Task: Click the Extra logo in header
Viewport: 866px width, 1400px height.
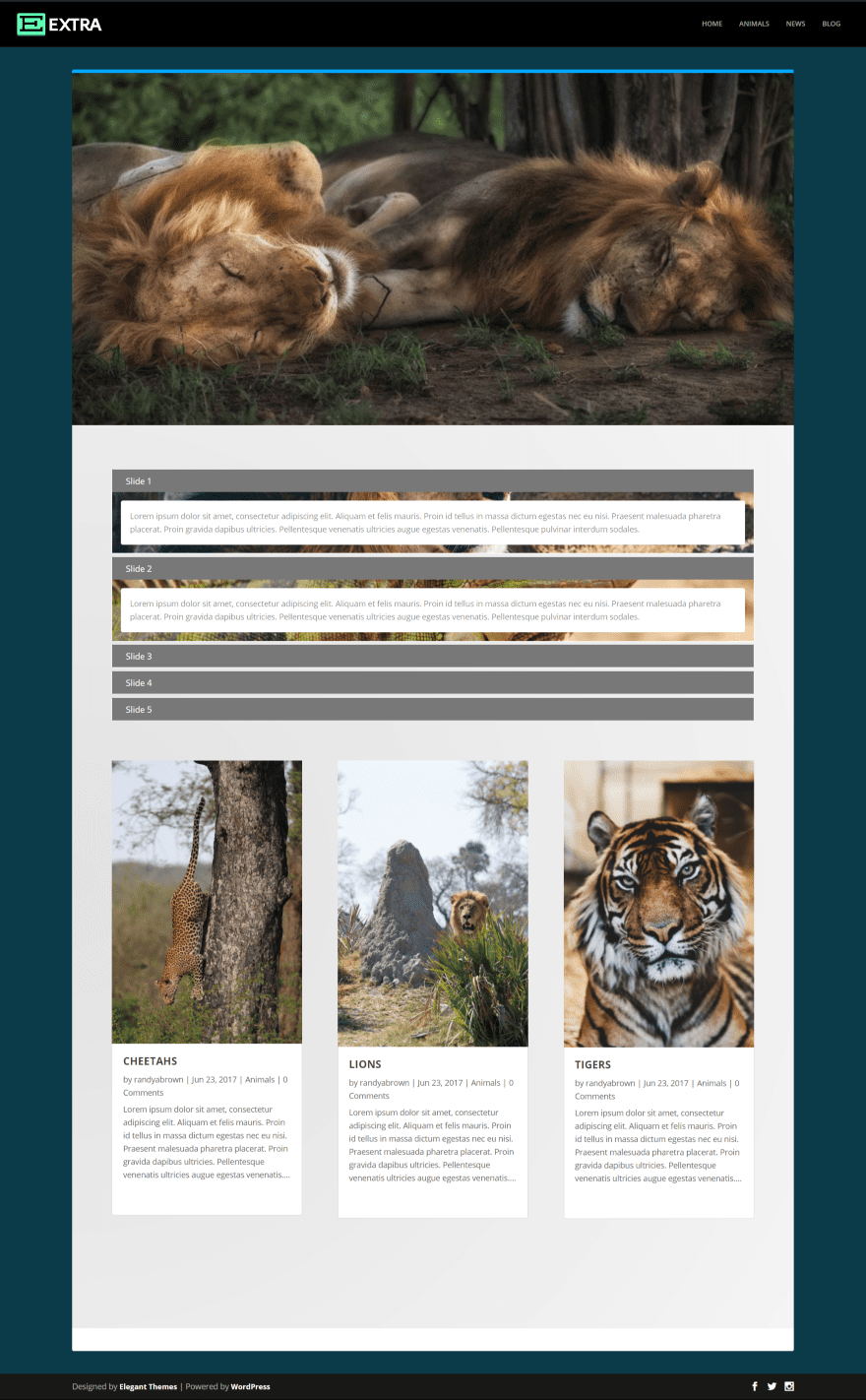Action: [x=59, y=25]
